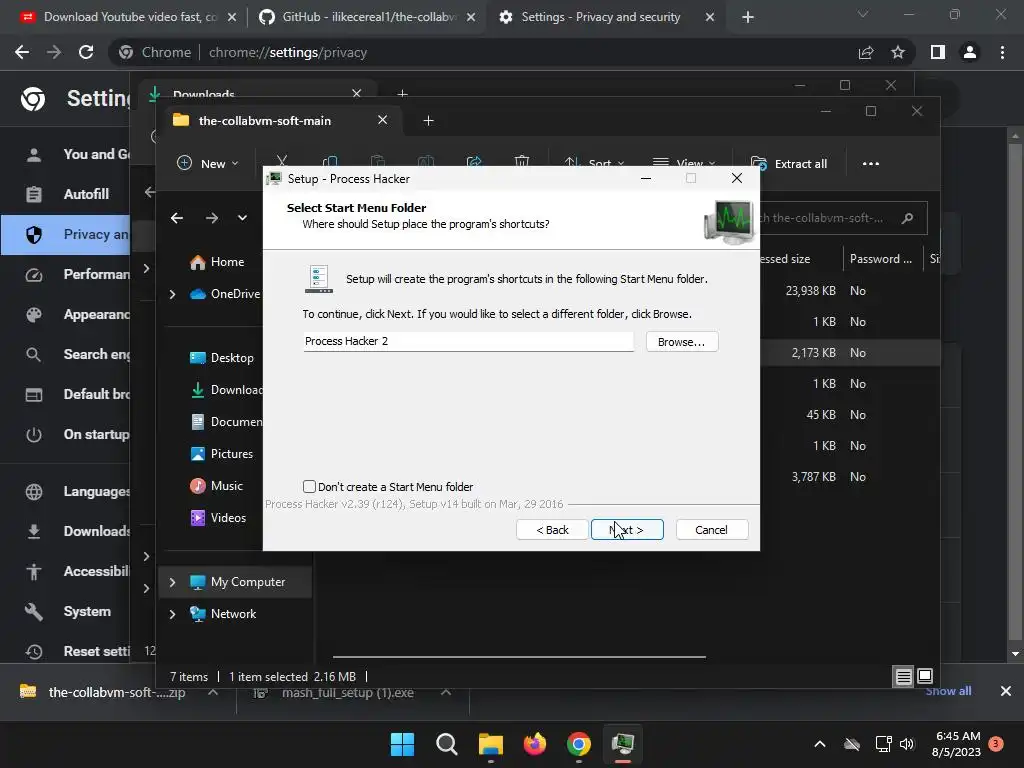Open a new Chrome tab

coord(748,17)
